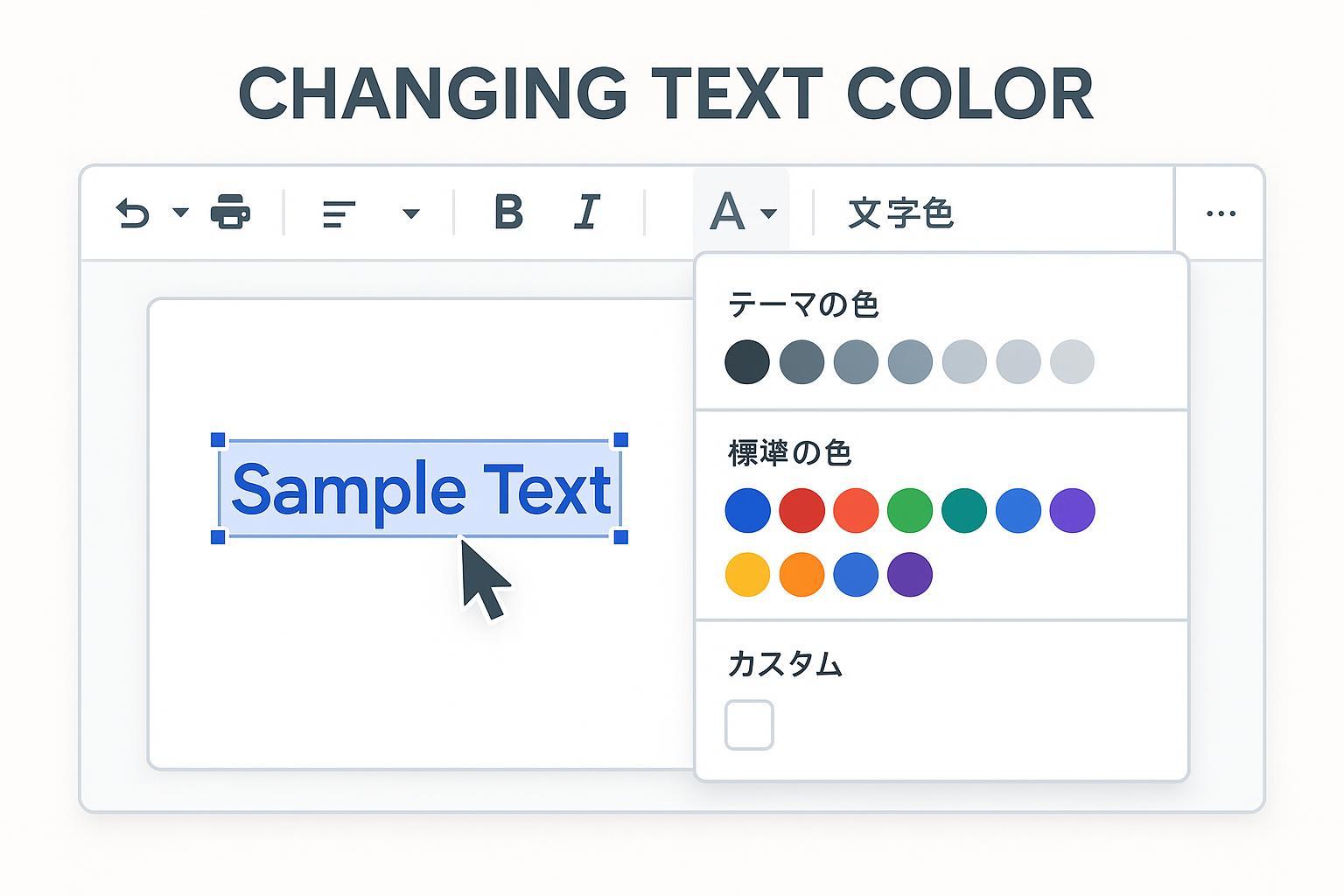1344x896 pixels.
Task: Click the 文字色 label in toolbar
Action: (x=900, y=213)
